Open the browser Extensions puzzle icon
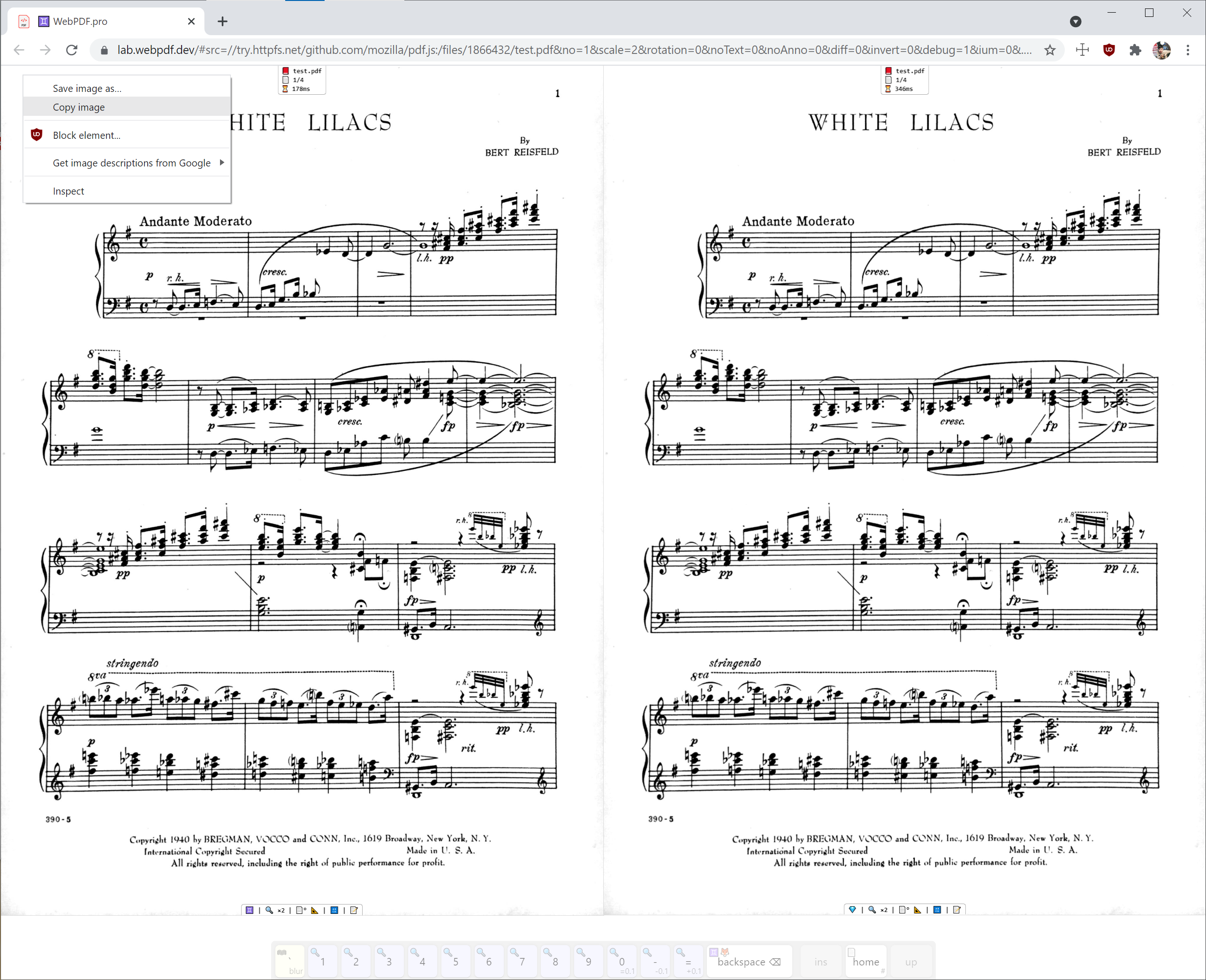This screenshot has height=980, width=1206. click(1135, 50)
